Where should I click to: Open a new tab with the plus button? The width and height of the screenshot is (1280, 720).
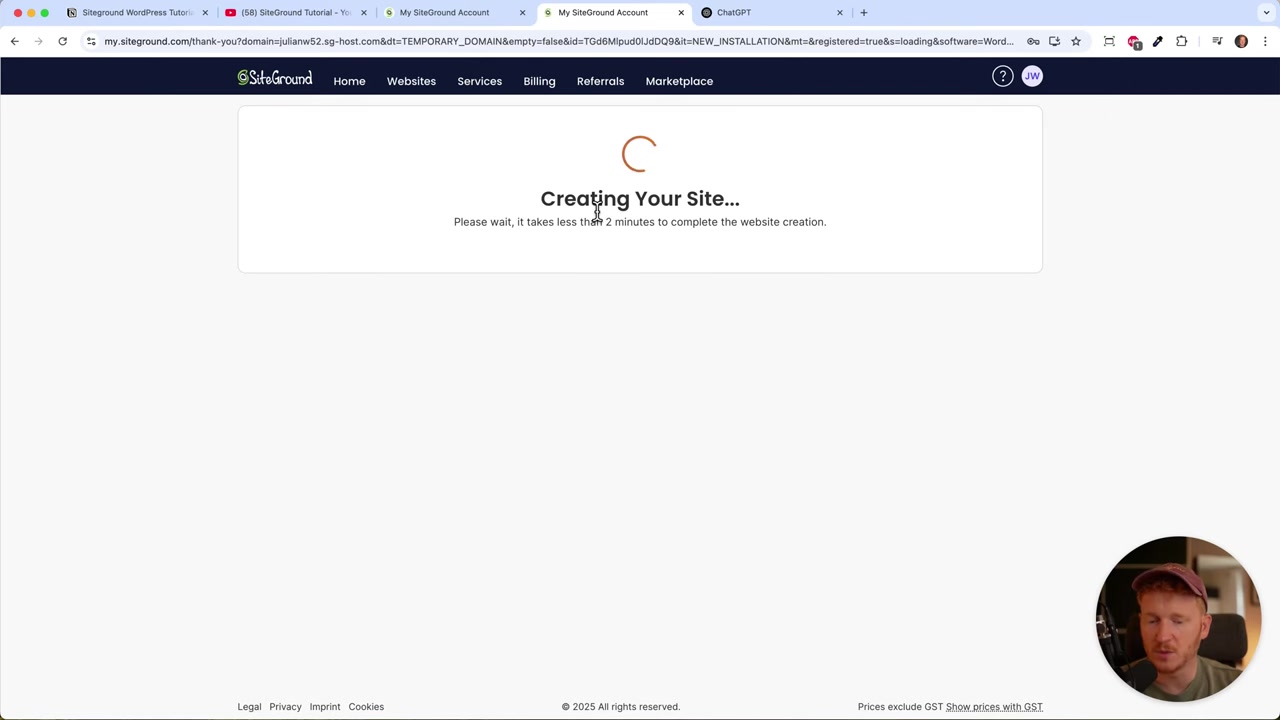coord(864,12)
